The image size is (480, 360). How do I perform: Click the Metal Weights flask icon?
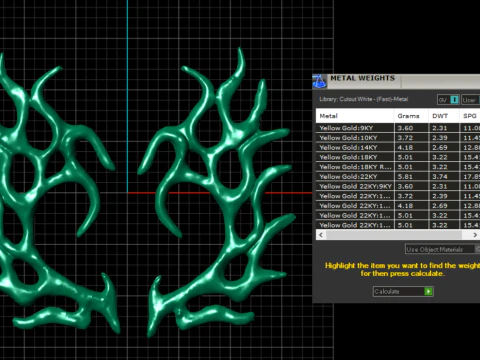point(319,82)
